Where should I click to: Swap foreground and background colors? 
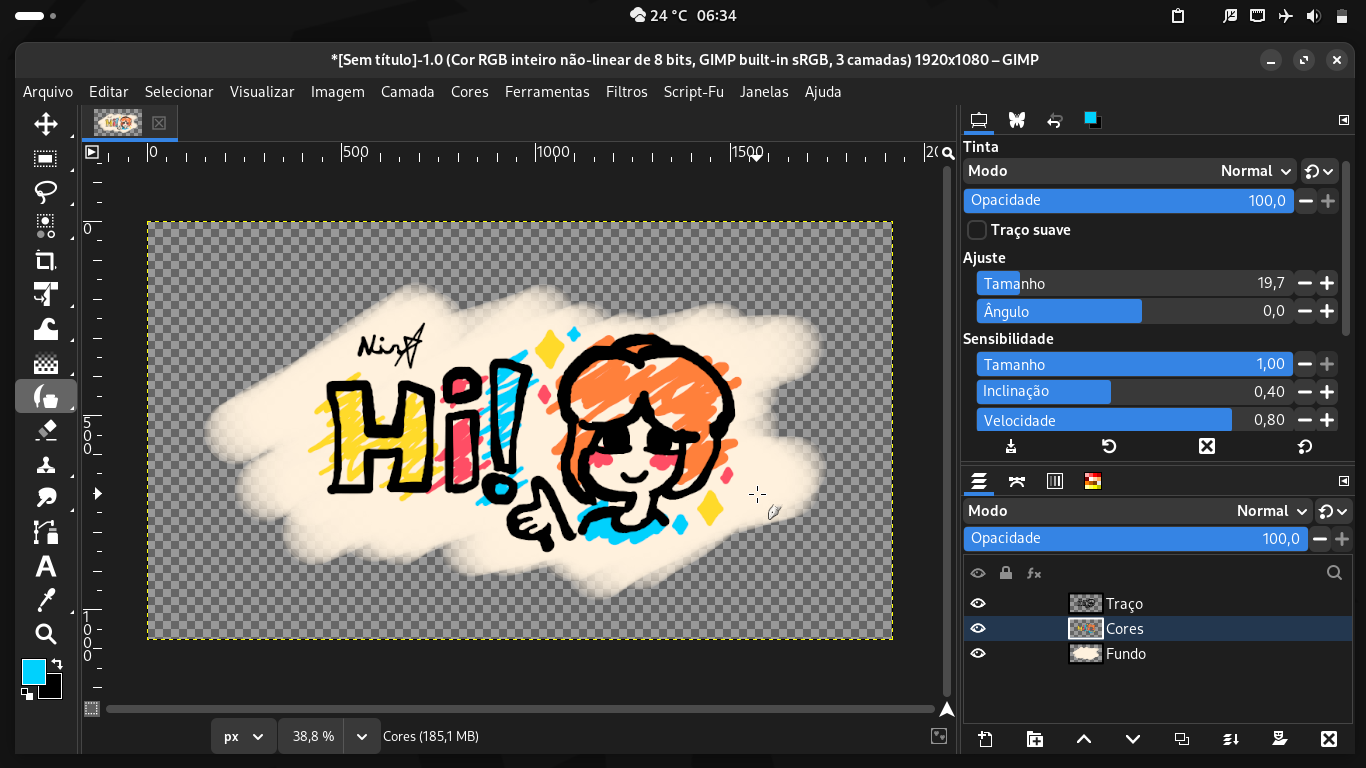pyautogui.click(x=57, y=664)
